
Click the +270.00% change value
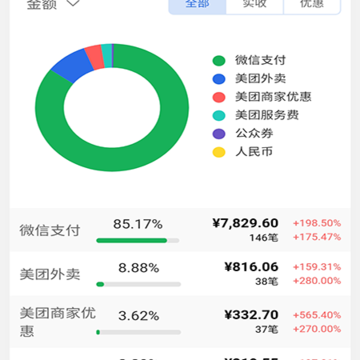click(317, 329)
